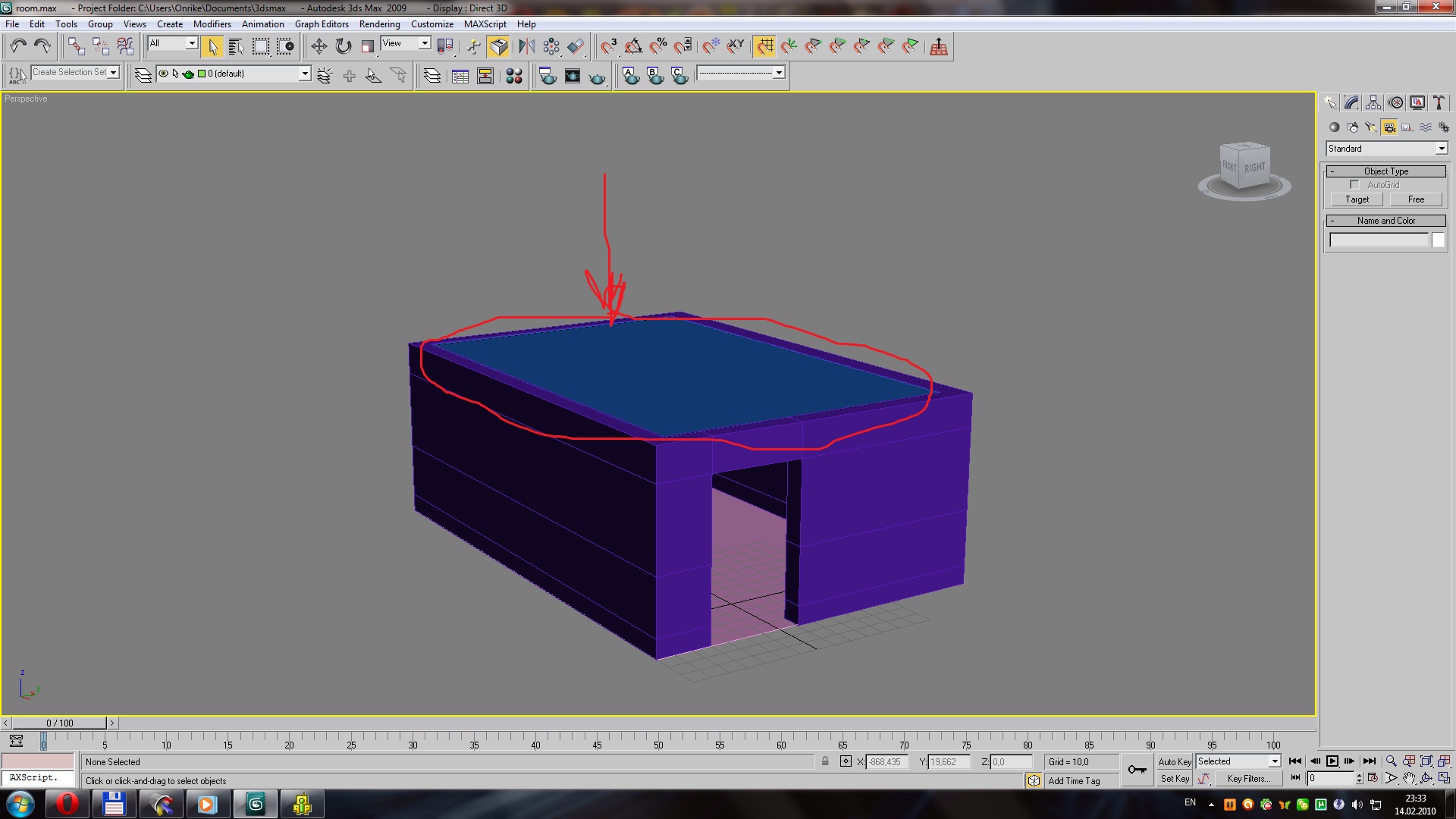Screen dimensions: 1456x819
Task: Open the Rendering menu
Action: tap(379, 24)
